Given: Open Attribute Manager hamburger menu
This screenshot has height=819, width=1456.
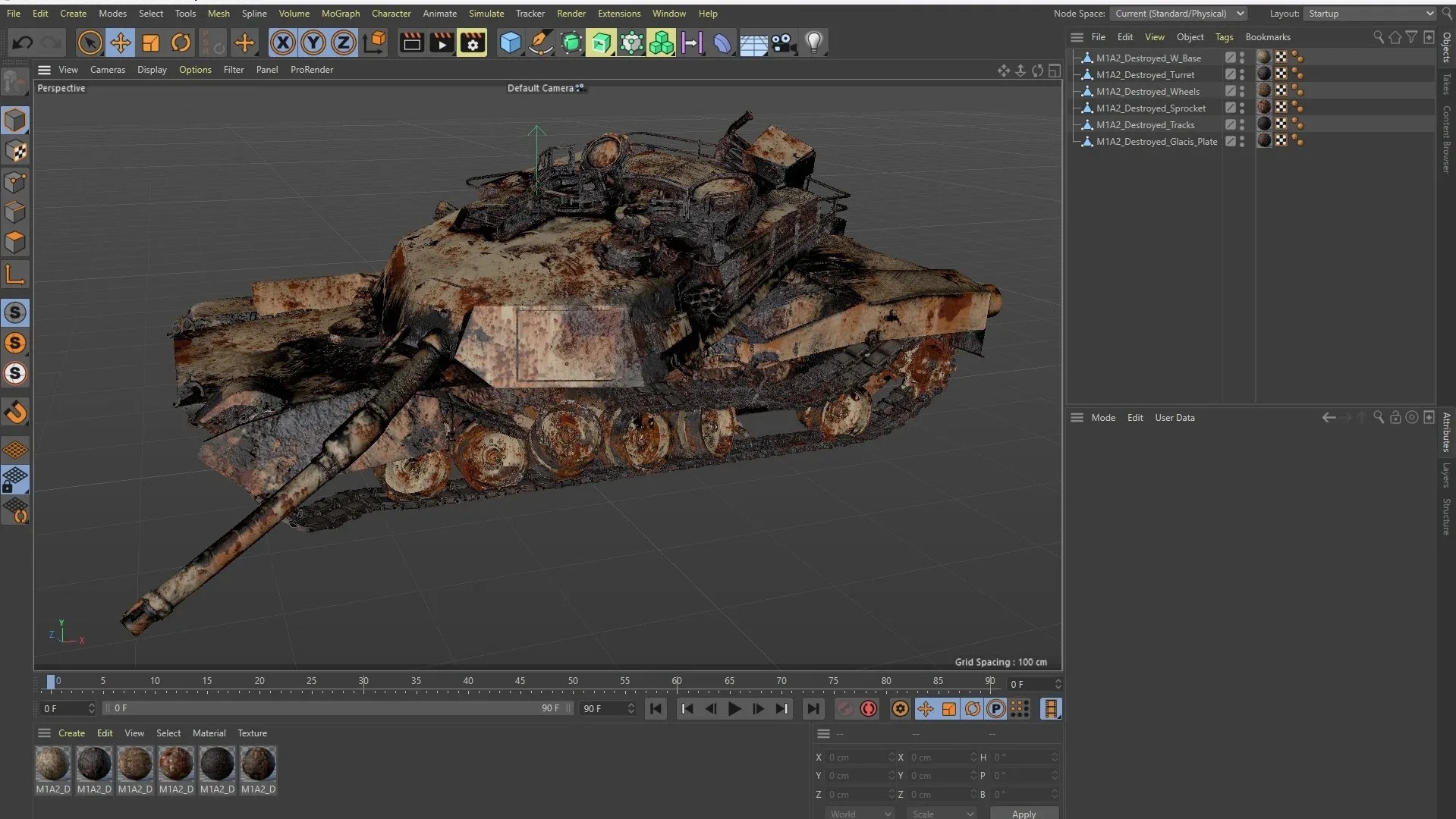Looking at the screenshot, I should coord(1076,418).
